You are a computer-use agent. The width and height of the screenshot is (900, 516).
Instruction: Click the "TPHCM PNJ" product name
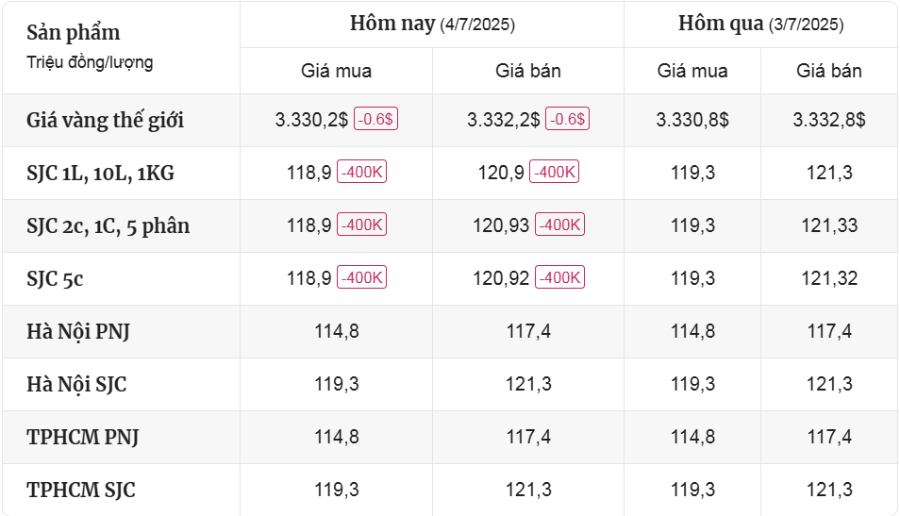click(x=83, y=438)
